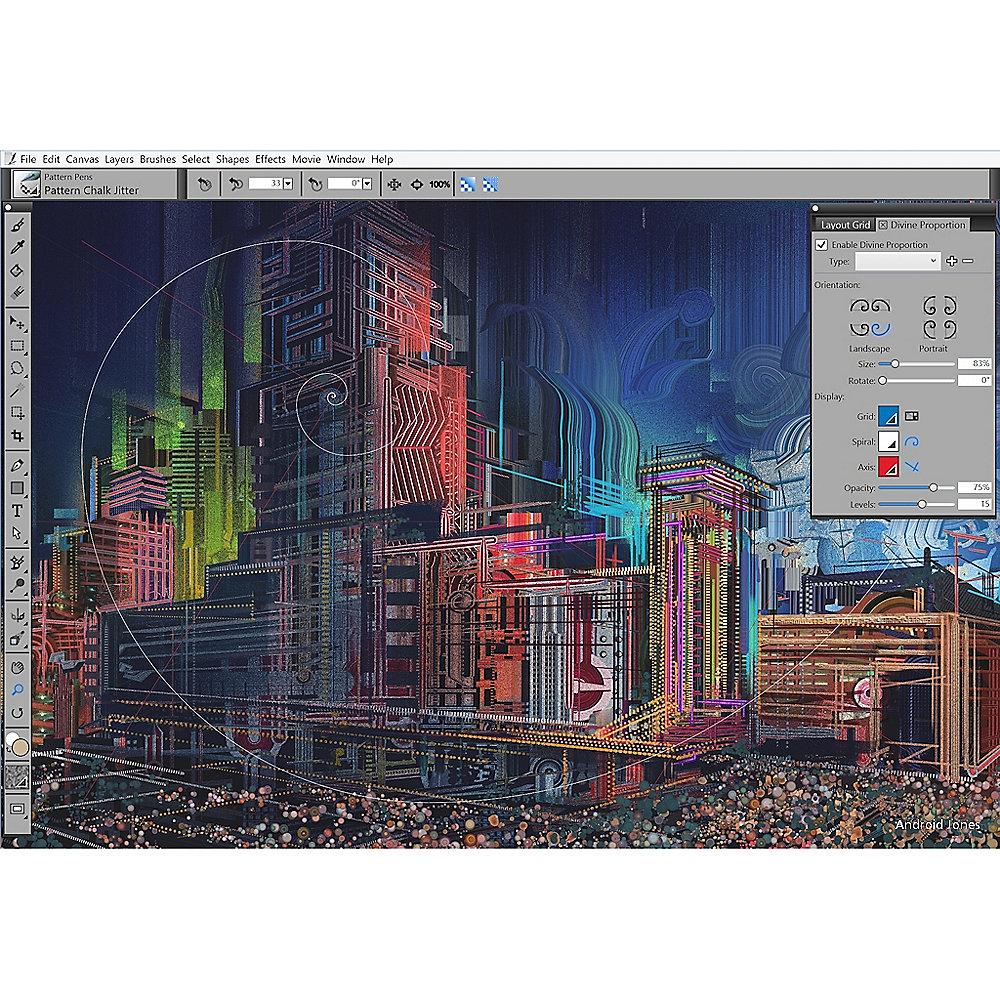The image size is (1000, 1000).
Task: Select the Grabber hand tool
Action: click(17, 666)
